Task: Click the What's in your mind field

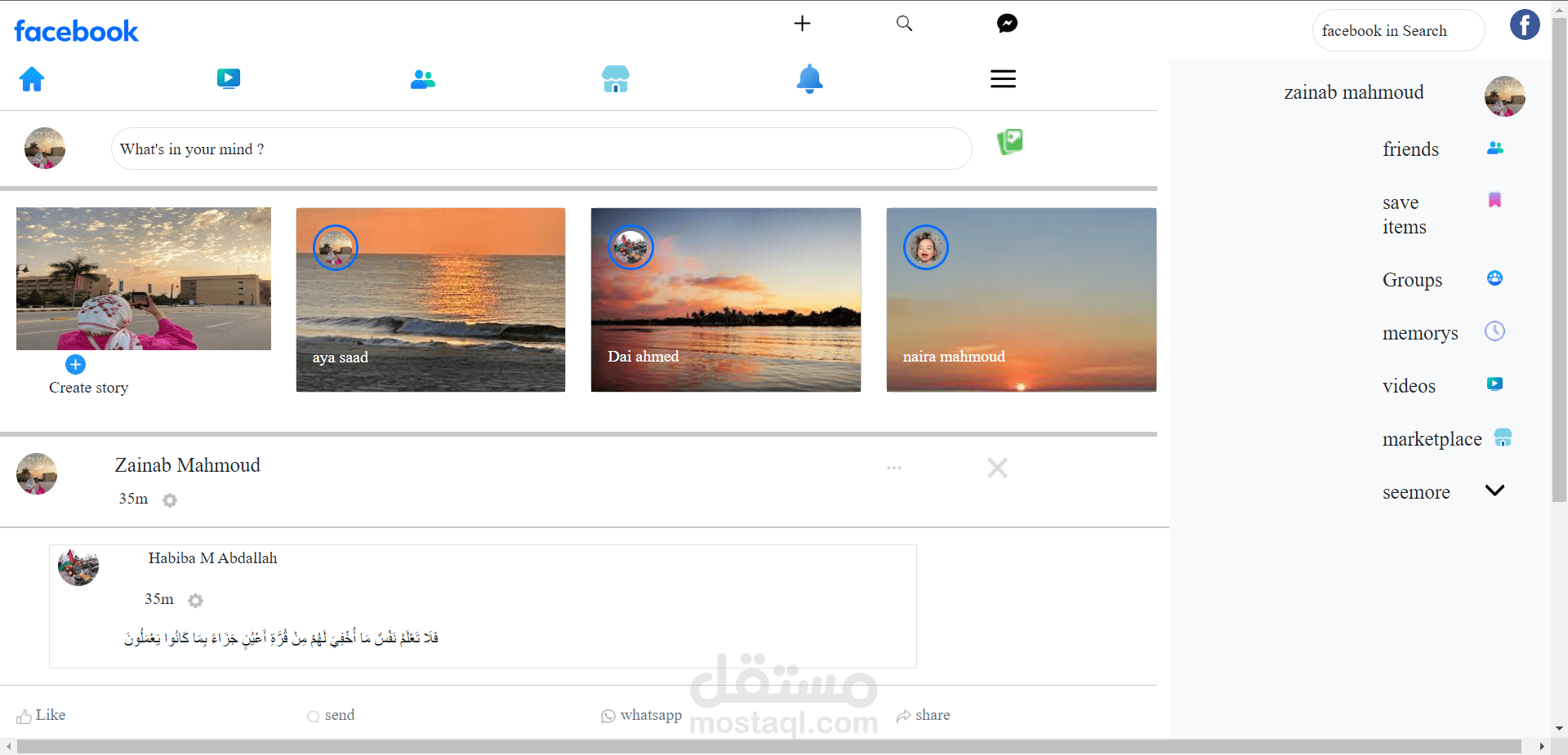Action: tap(541, 149)
